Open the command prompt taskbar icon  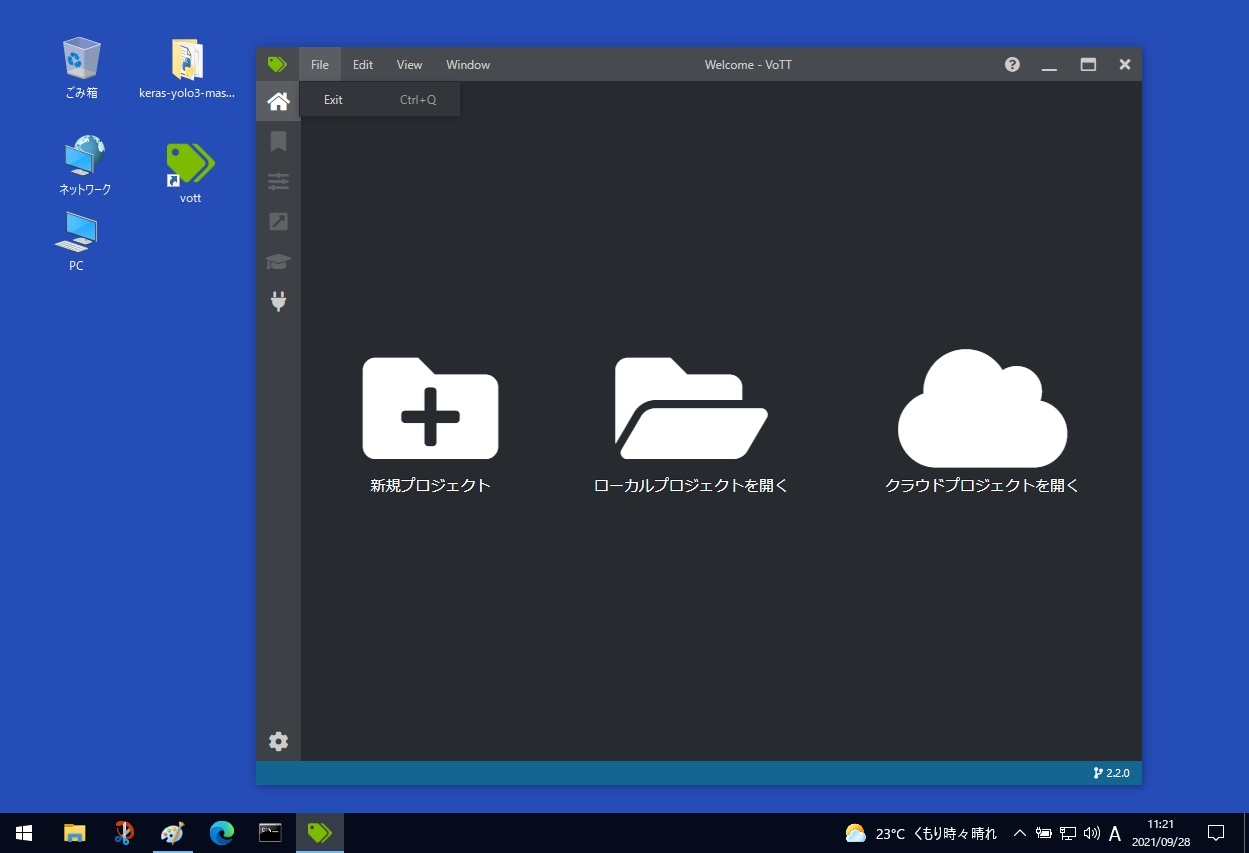(x=270, y=833)
